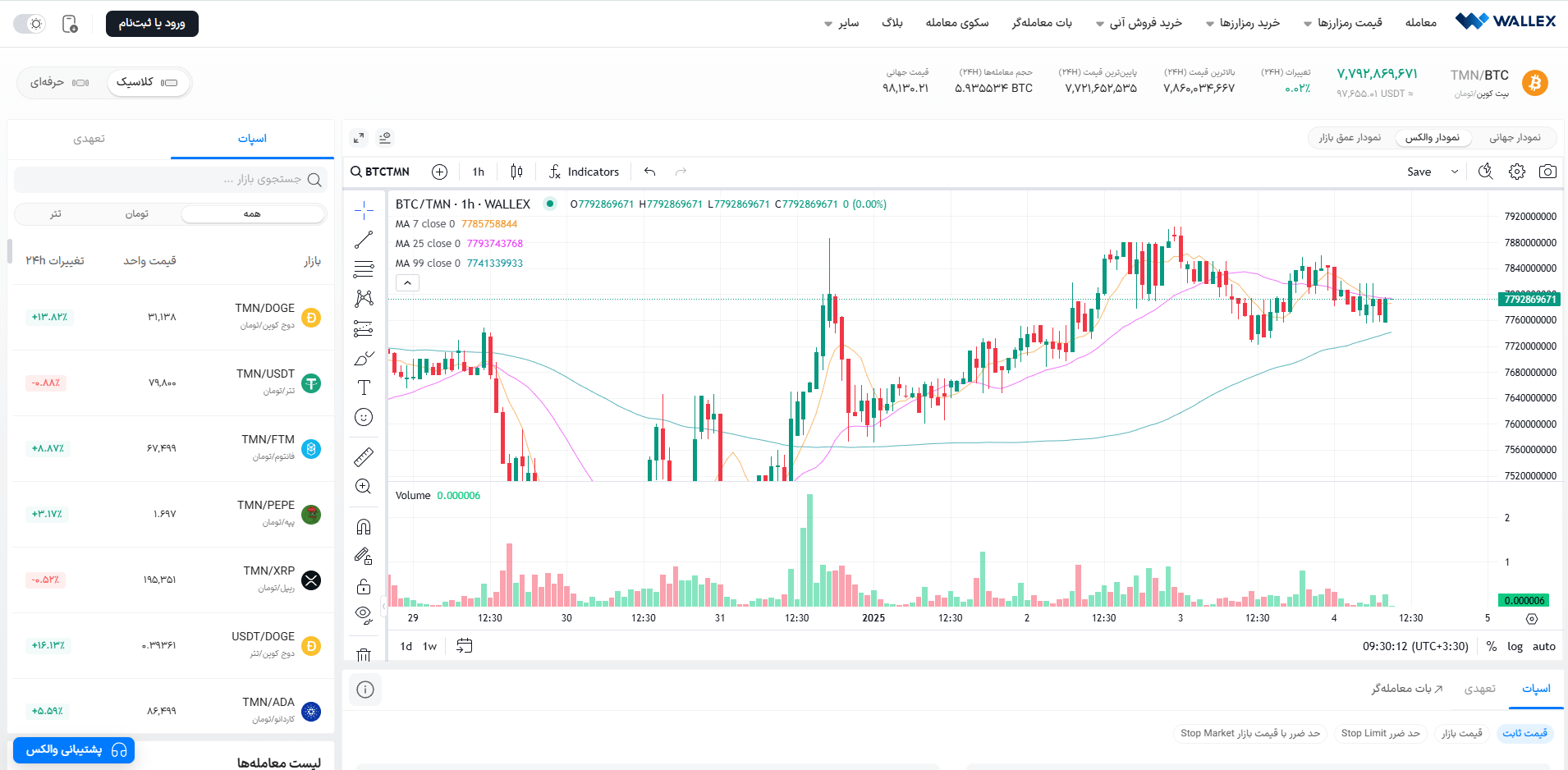The image size is (1568, 770).
Task: Select the pattern drawing tool
Action: tap(364, 299)
